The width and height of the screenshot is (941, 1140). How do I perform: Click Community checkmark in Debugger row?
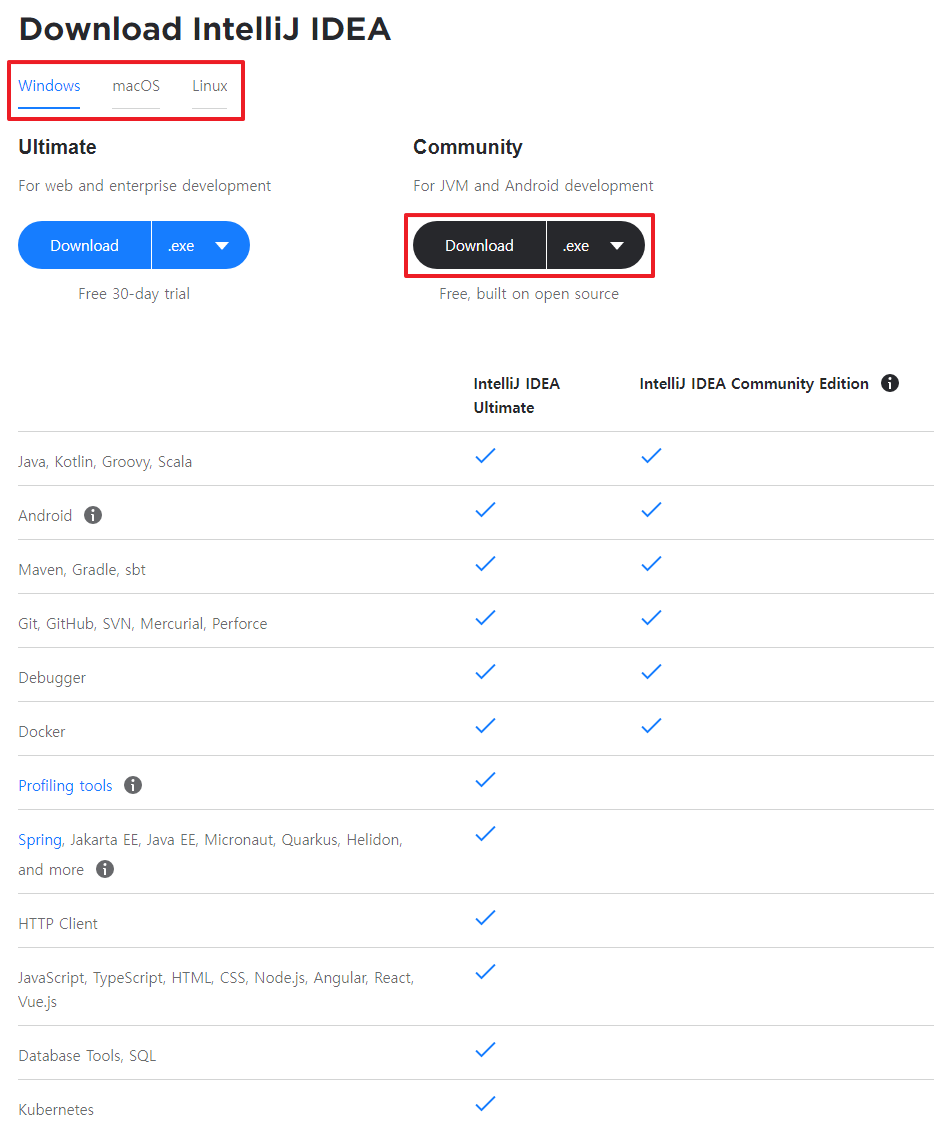point(652,671)
